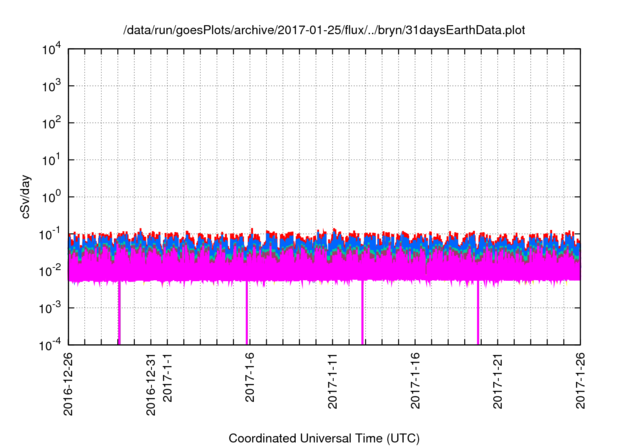Click the plot title file path text
Screen dimensions: 640x448
click(x=324, y=30)
